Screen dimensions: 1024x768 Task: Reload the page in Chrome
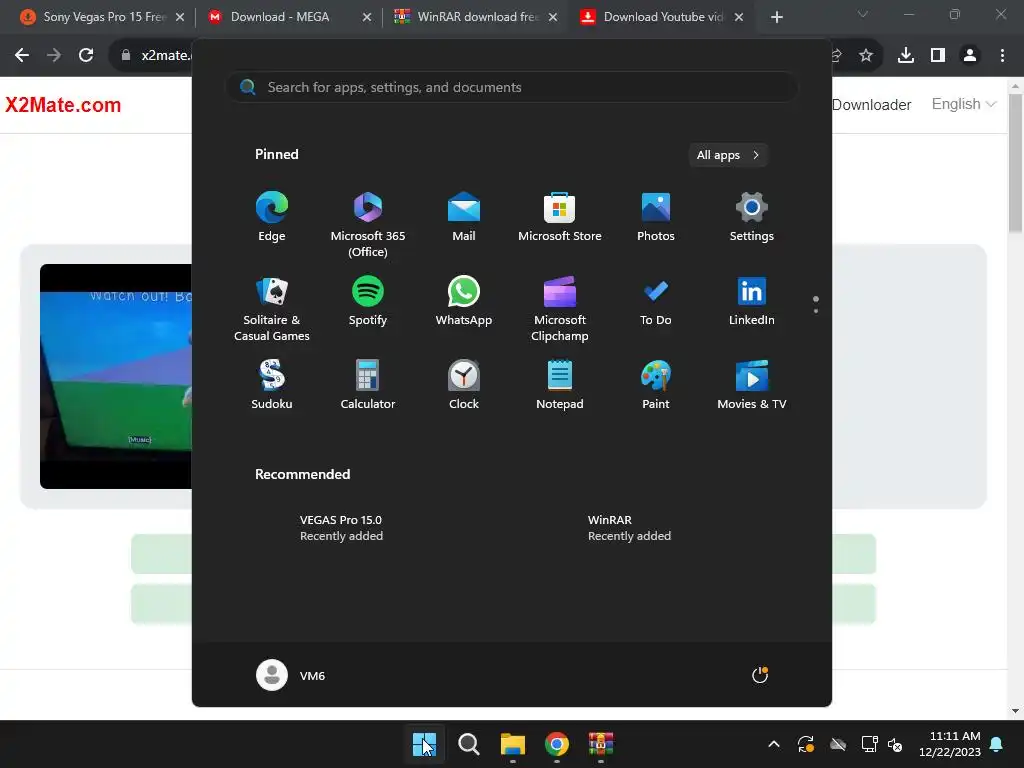pyautogui.click(x=86, y=56)
